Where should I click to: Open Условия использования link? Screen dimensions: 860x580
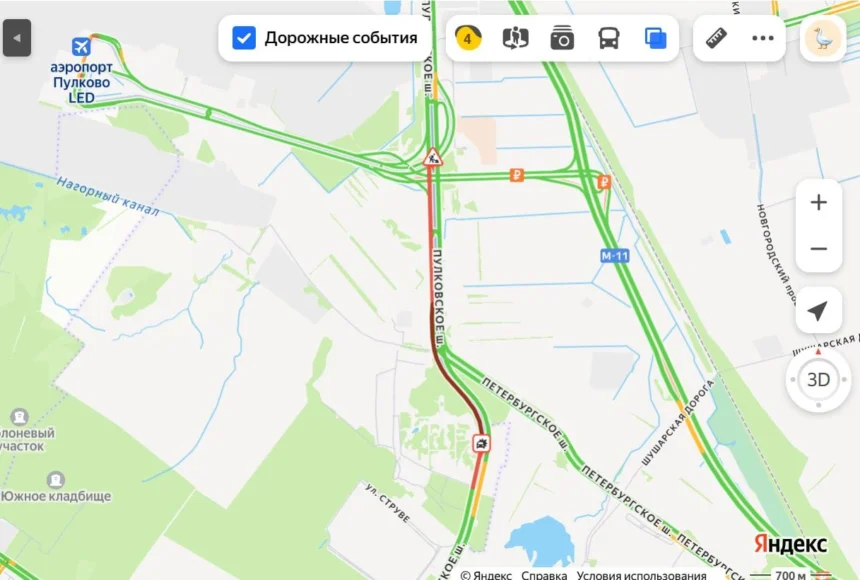[641, 575]
